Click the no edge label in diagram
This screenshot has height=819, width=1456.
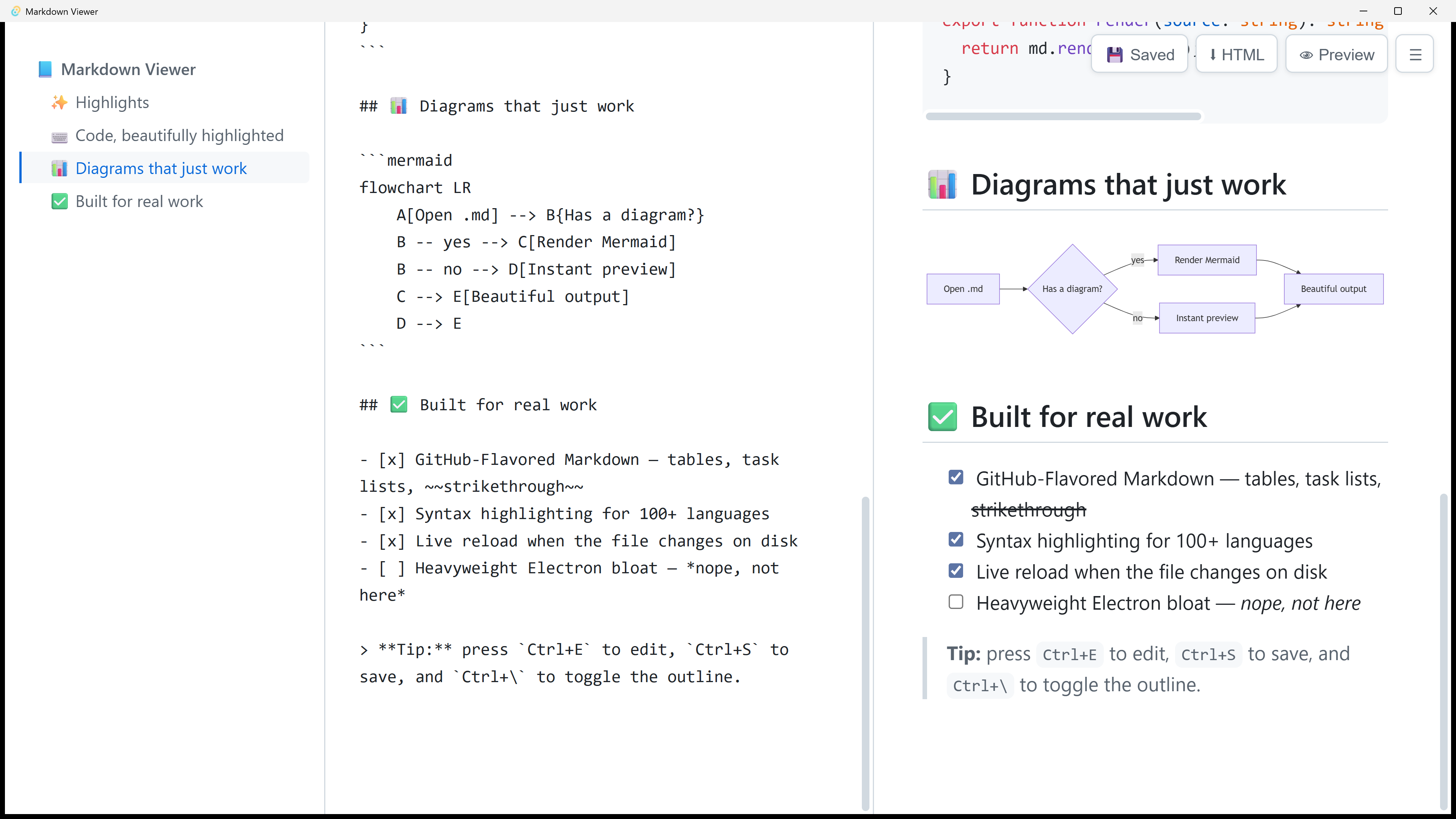[x=1137, y=318]
